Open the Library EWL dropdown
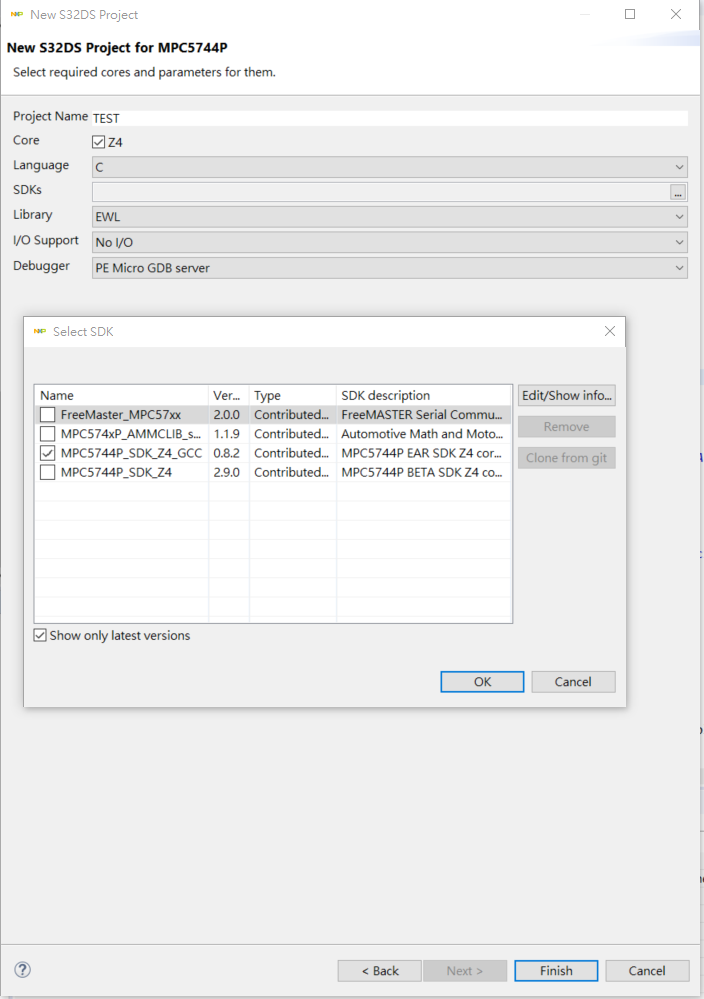The width and height of the screenshot is (704, 999). [390, 217]
